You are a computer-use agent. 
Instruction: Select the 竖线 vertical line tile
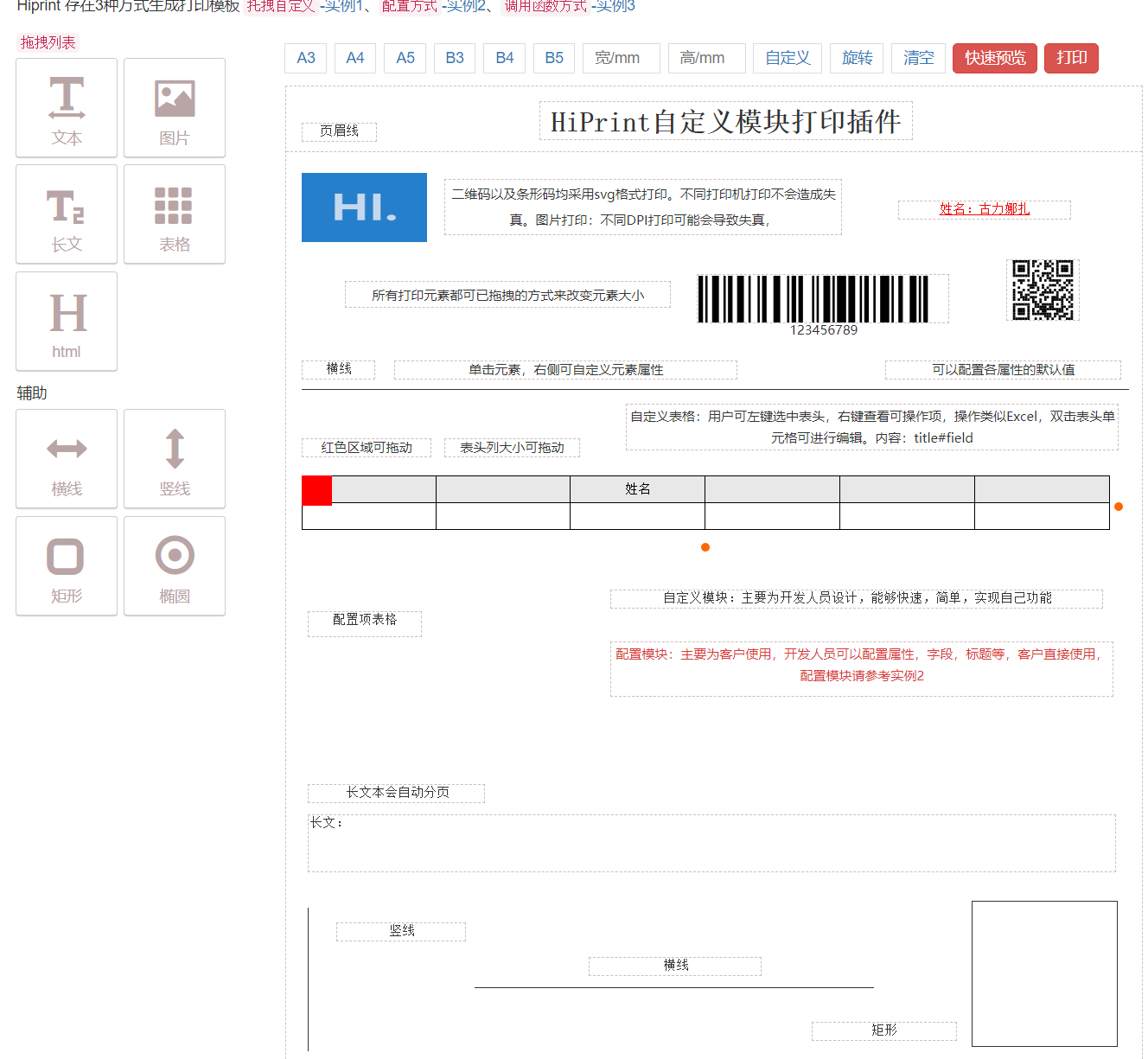[175, 459]
